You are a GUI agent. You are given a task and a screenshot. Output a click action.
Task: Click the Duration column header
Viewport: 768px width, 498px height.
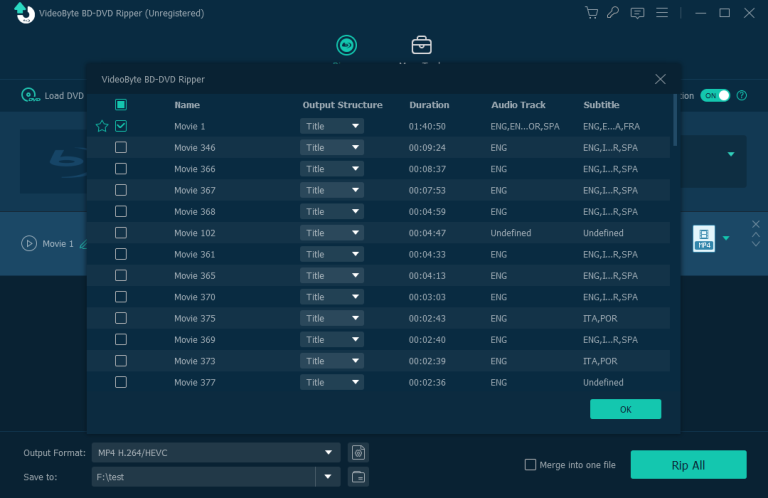429,105
